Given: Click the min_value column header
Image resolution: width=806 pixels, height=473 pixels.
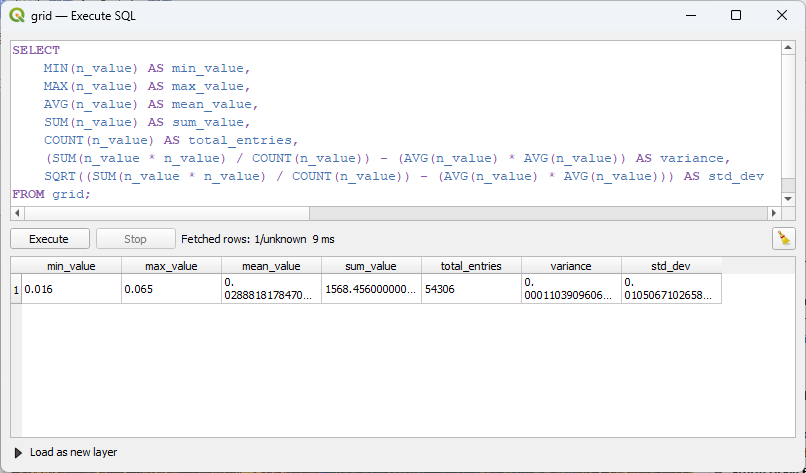Looking at the screenshot, I should coord(71,266).
